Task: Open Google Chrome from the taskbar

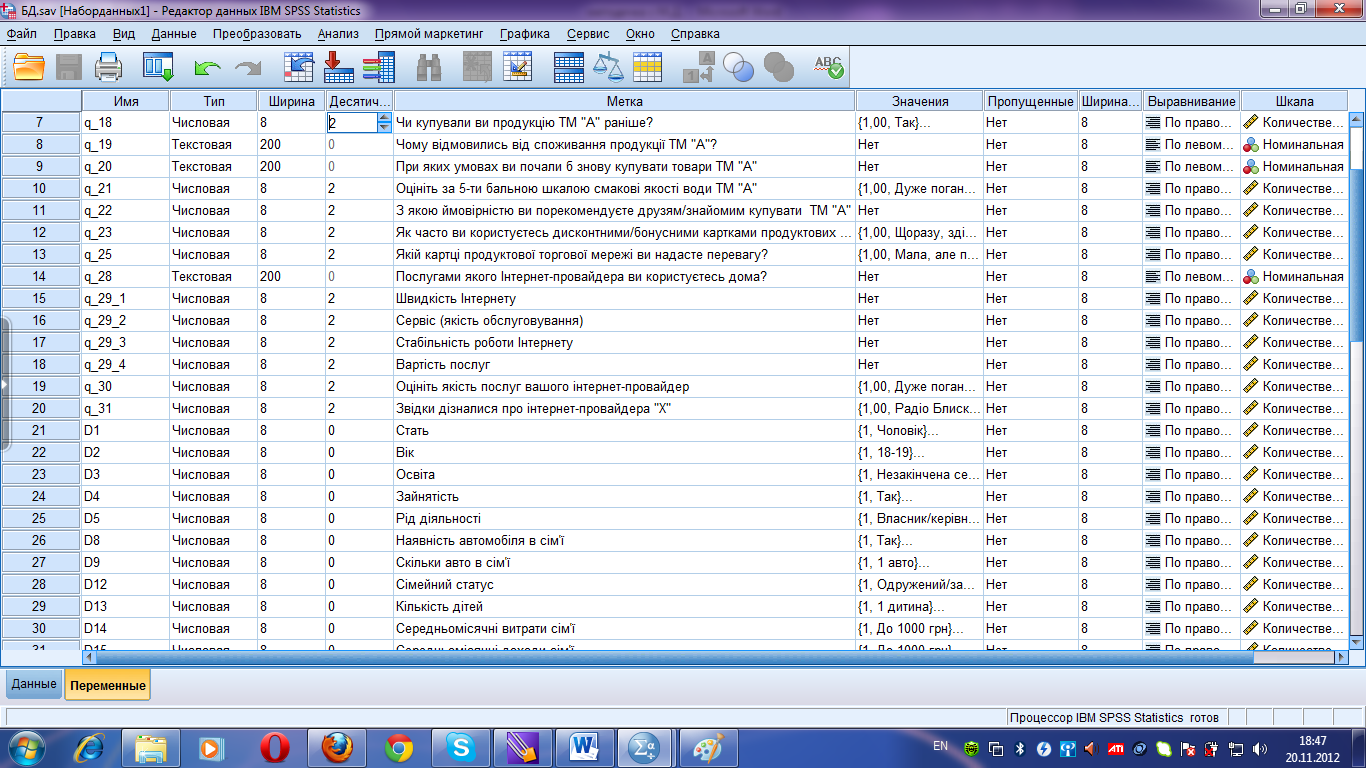Action: click(399, 747)
